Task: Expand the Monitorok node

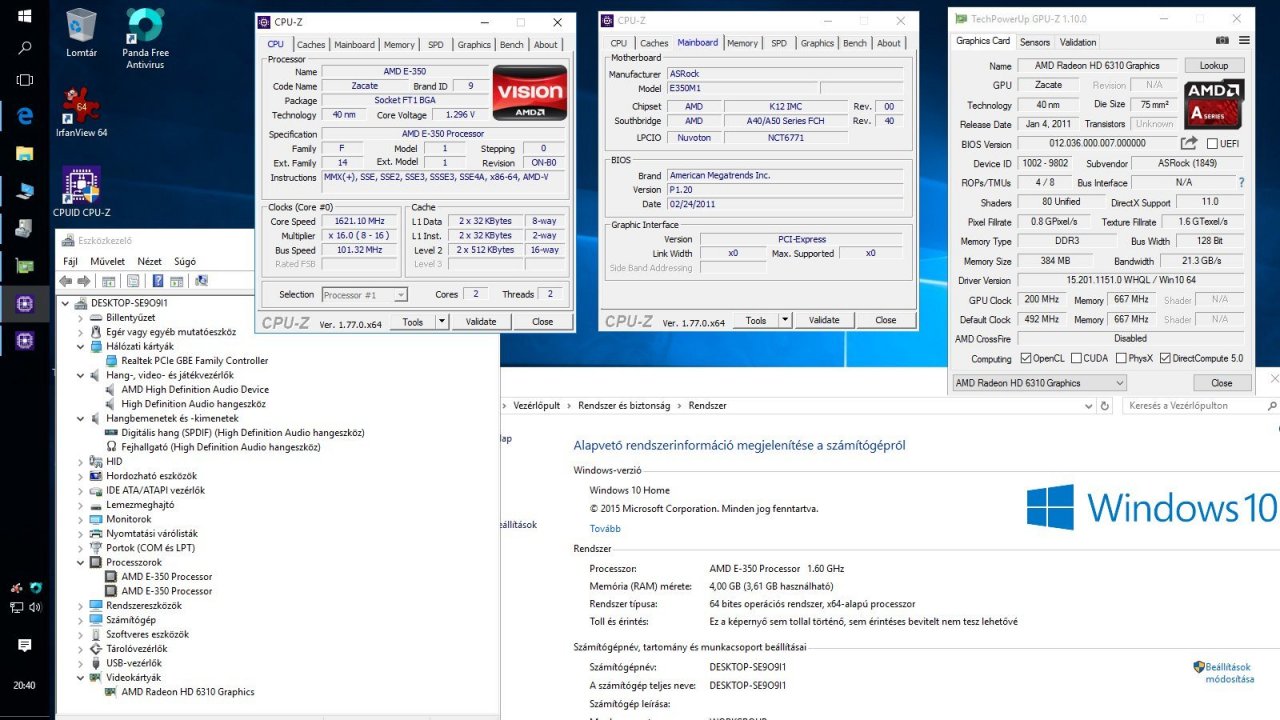Action: click(x=81, y=519)
